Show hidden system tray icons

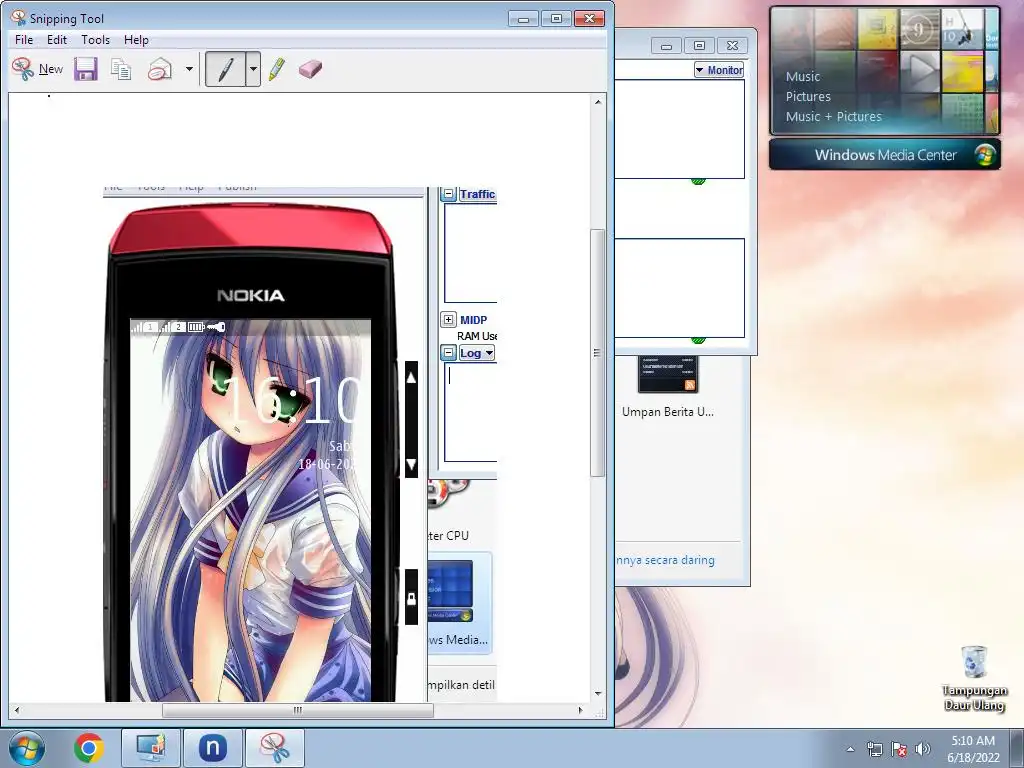click(x=850, y=749)
